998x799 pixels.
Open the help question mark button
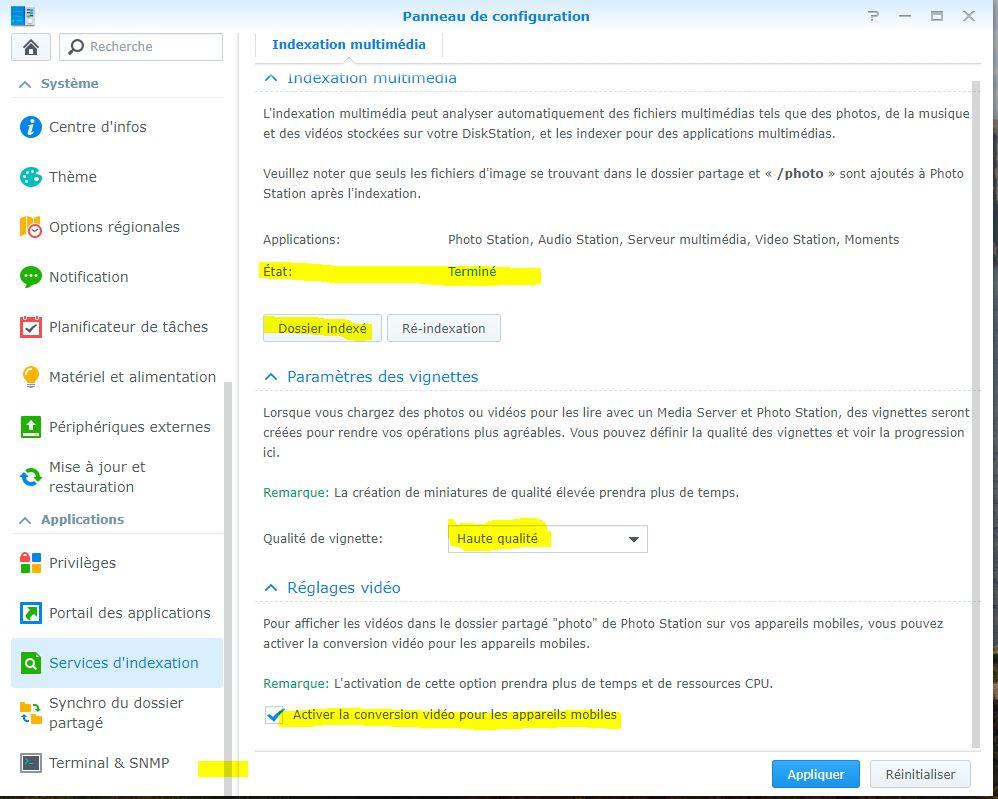click(x=874, y=16)
